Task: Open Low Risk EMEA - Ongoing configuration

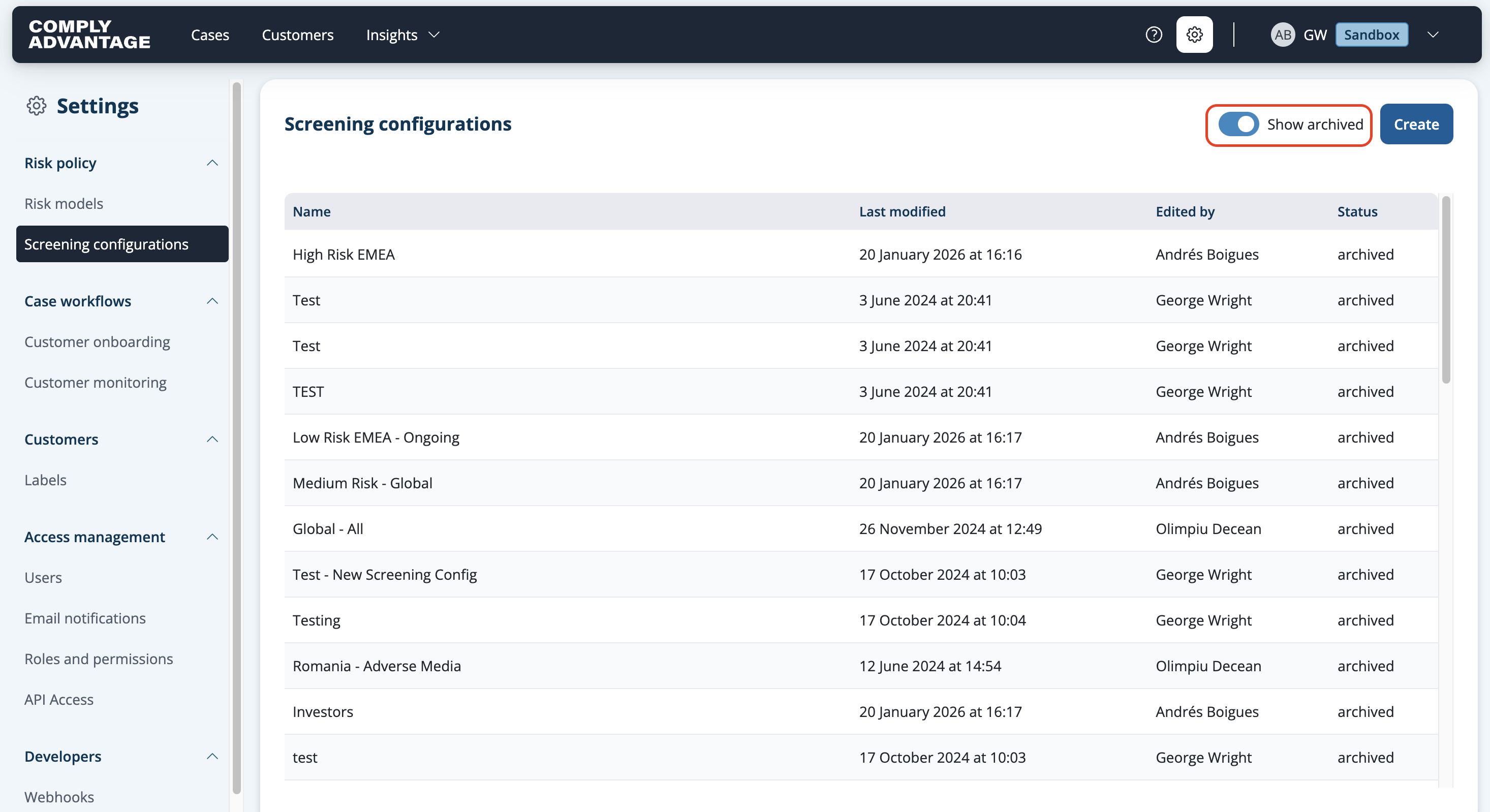Action: tap(861, 437)
